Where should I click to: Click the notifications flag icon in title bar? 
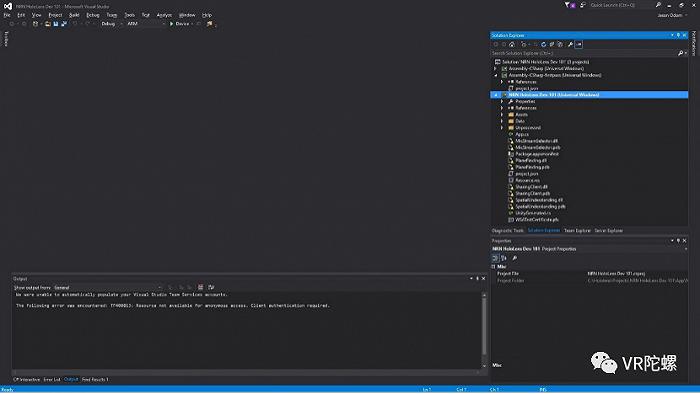569,5
